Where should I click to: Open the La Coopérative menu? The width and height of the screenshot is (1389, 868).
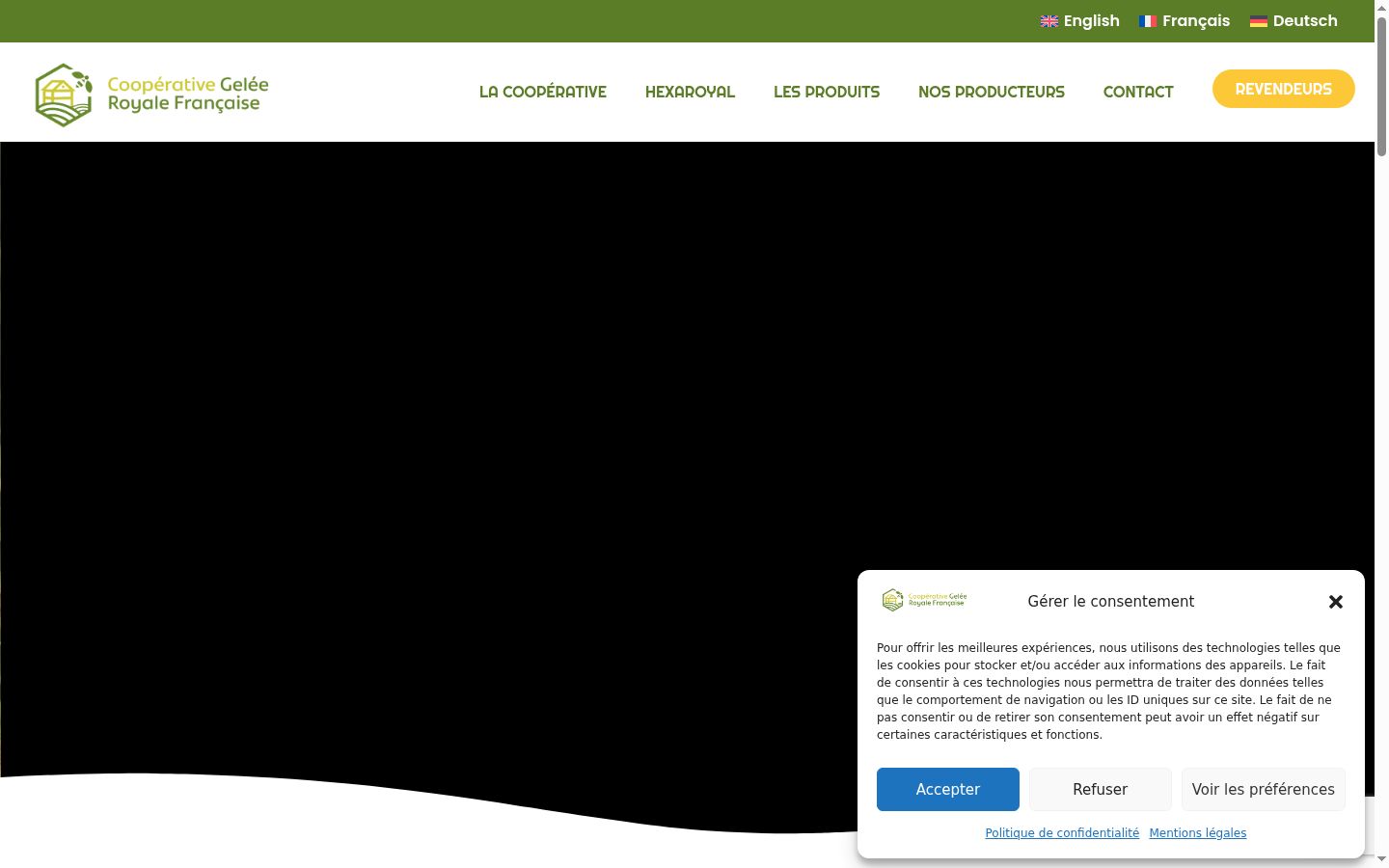coord(543,92)
